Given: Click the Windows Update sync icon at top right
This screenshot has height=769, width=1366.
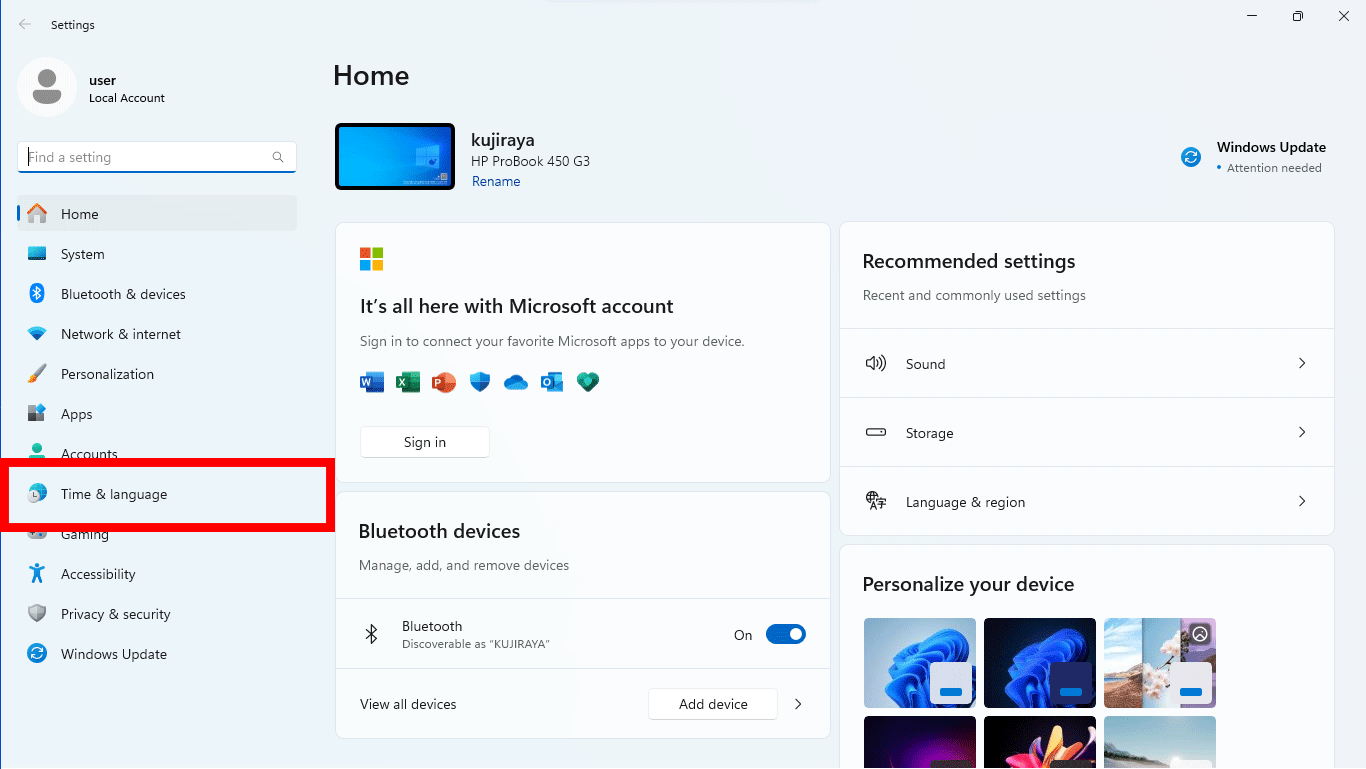Looking at the screenshot, I should click(1190, 157).
